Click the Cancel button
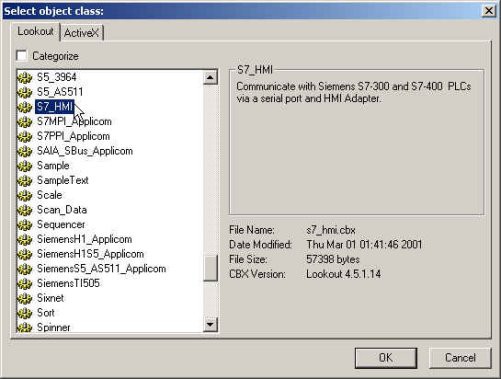 (x=460, y=358)
